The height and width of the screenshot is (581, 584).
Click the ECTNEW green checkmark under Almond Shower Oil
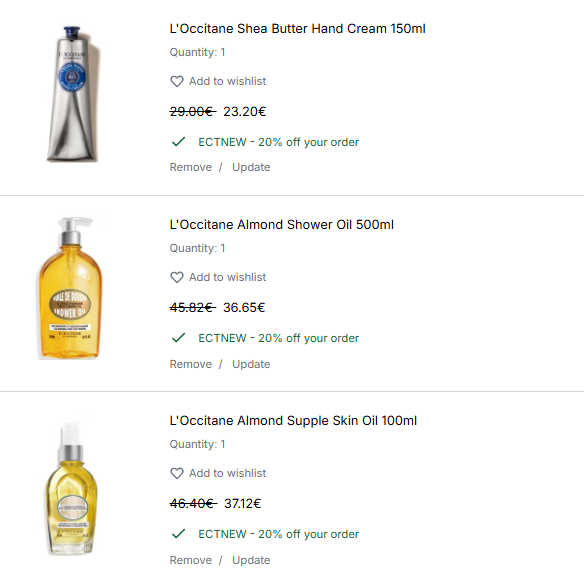(178, 338)
